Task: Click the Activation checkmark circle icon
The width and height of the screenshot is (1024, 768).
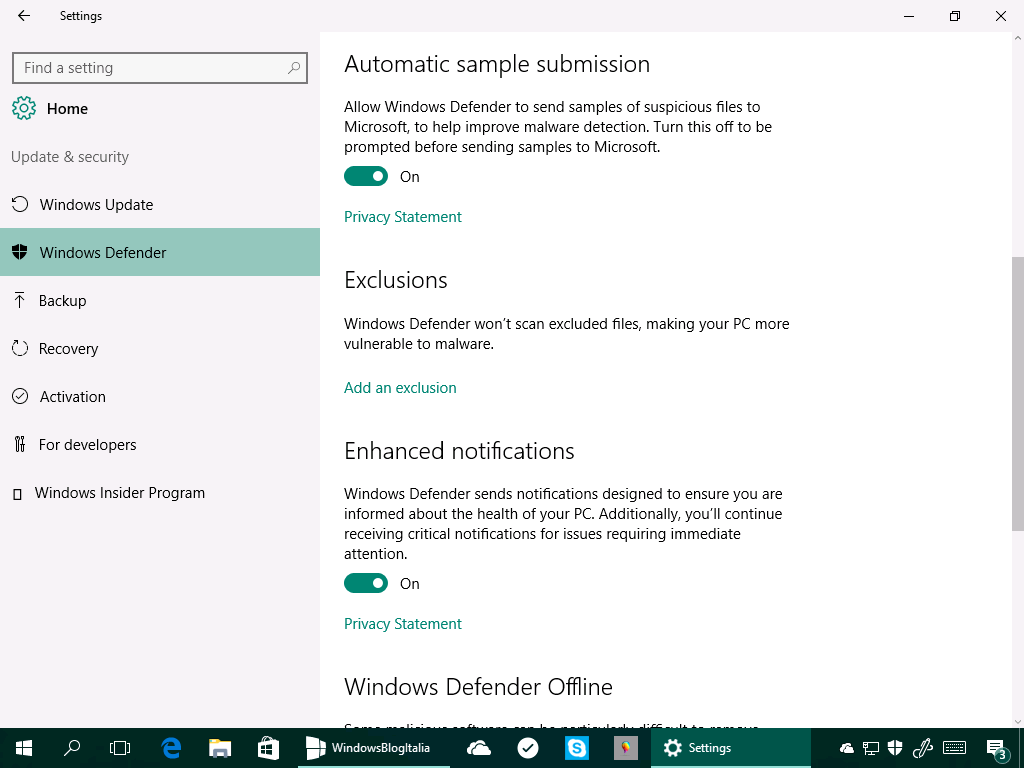Action: tap(20, 396)
